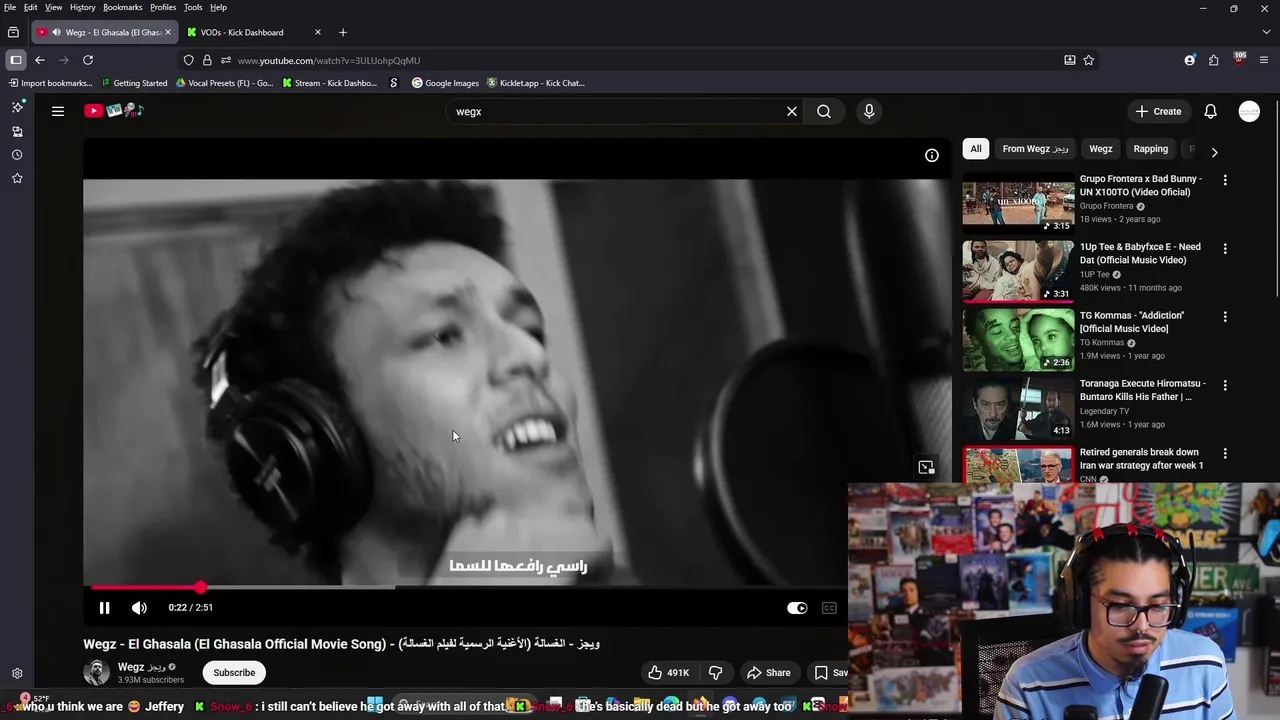Open the Bookmarks menu

click(x=123, y=7)
